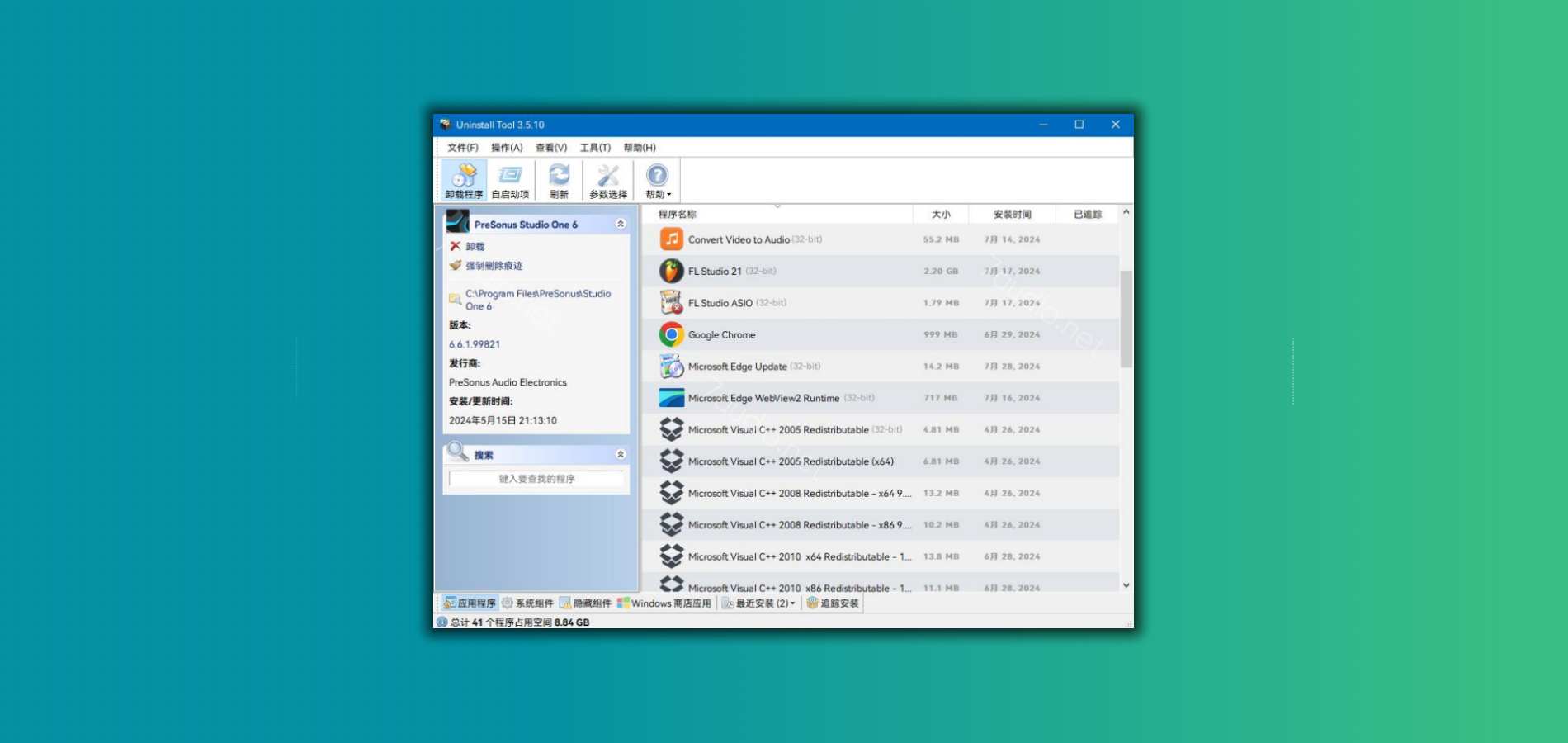1568x743 pixels.
Task: Open the C:\Program Files\PreSonus\Studio One 6 path link
Action: point(538,300)
